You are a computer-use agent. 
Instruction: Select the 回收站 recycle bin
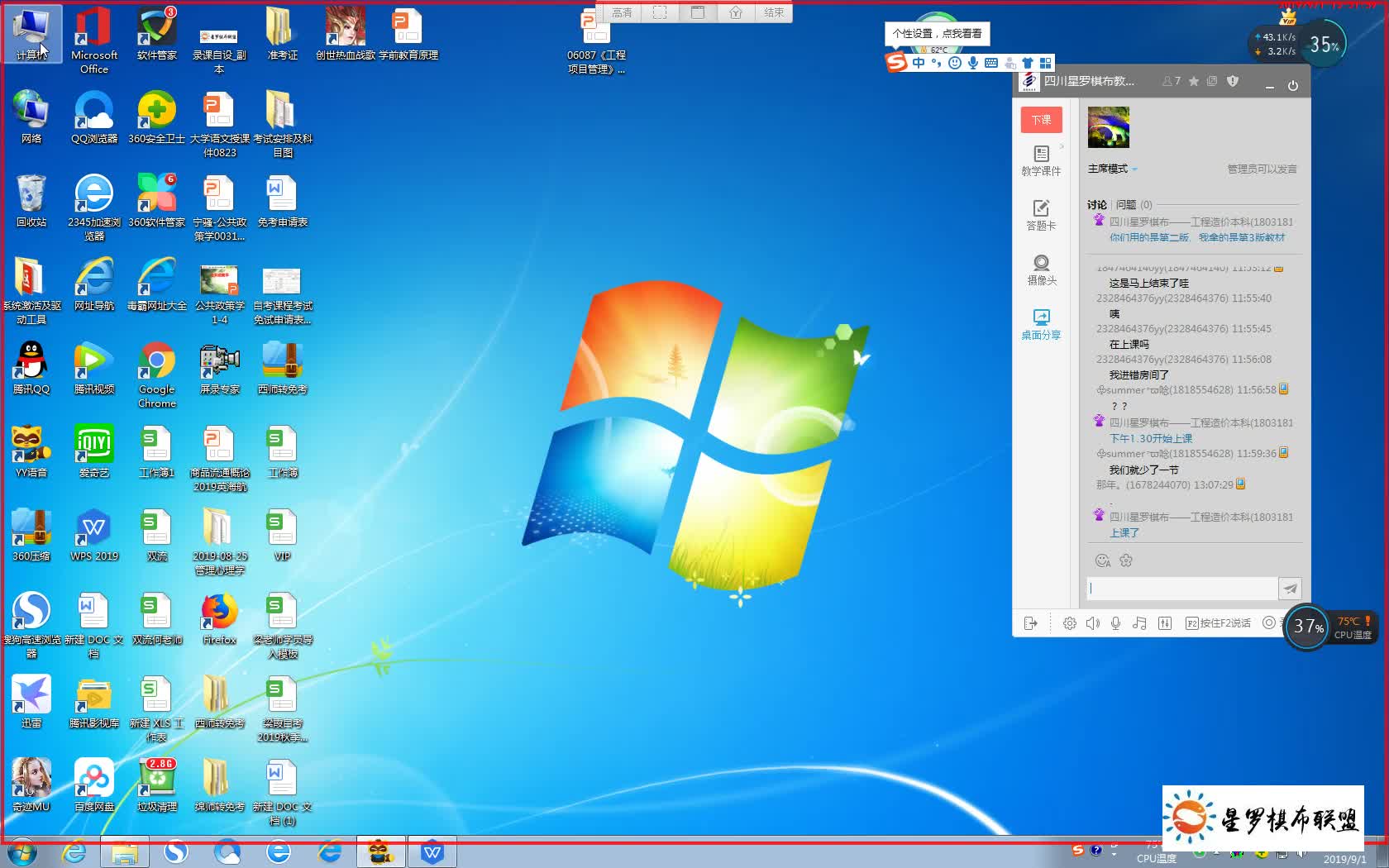click(31, 201)
